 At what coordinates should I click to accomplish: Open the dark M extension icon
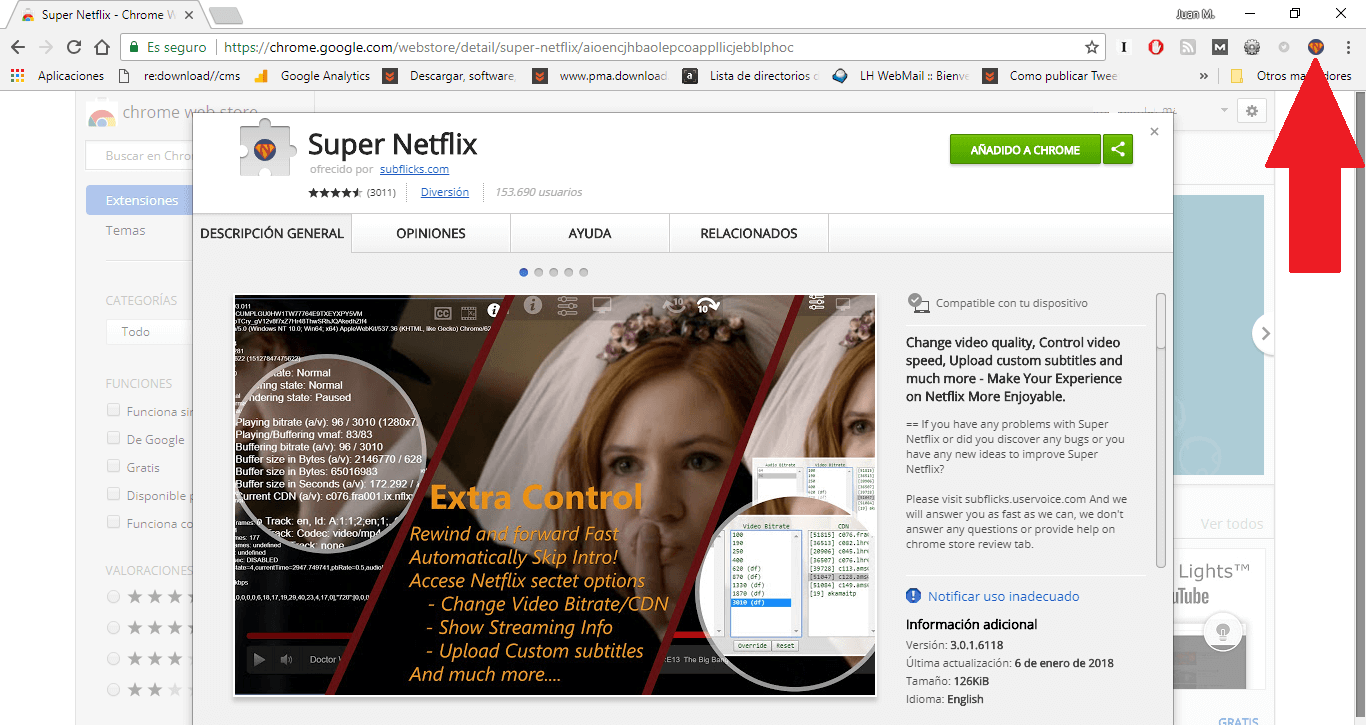coord(1220,47)
